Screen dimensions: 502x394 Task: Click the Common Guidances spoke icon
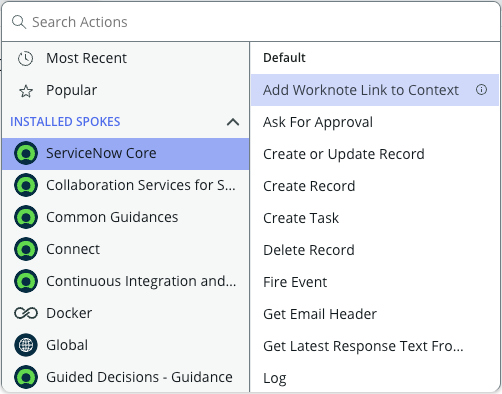pos(26,217)
